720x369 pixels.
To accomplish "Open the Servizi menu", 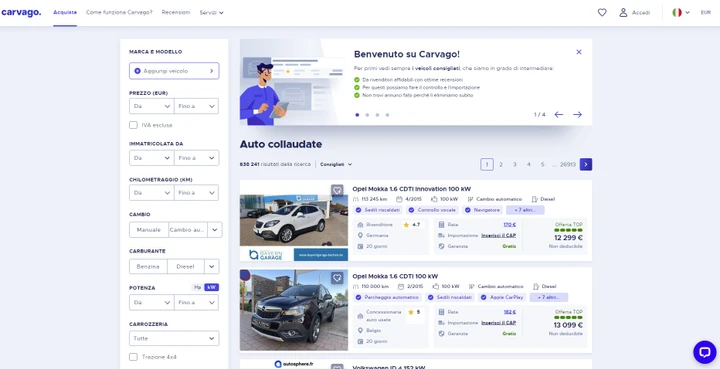I will point(211,13).
